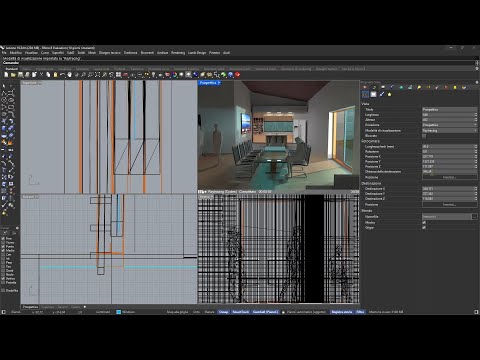The height and width of the screenshot is (360, 480).
Task: Click the Save file icon
Action: [20, 74]
